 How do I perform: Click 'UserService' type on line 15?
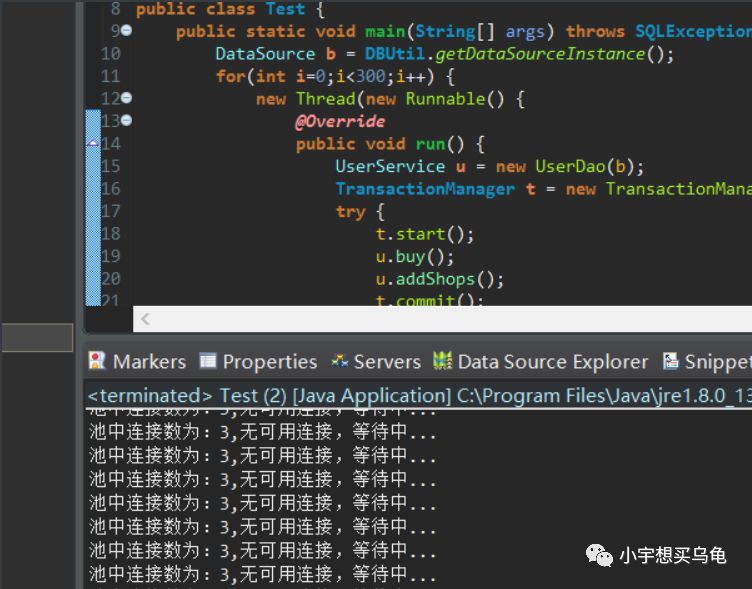(390, 166)
